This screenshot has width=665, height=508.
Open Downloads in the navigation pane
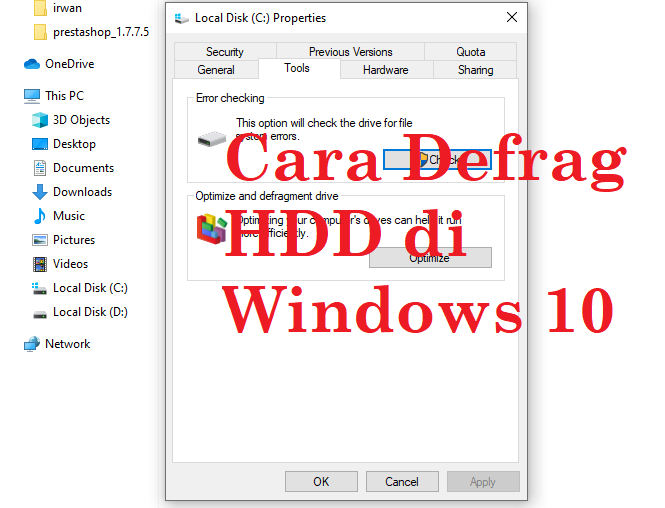pyautogui.click(x=82, y=192)
